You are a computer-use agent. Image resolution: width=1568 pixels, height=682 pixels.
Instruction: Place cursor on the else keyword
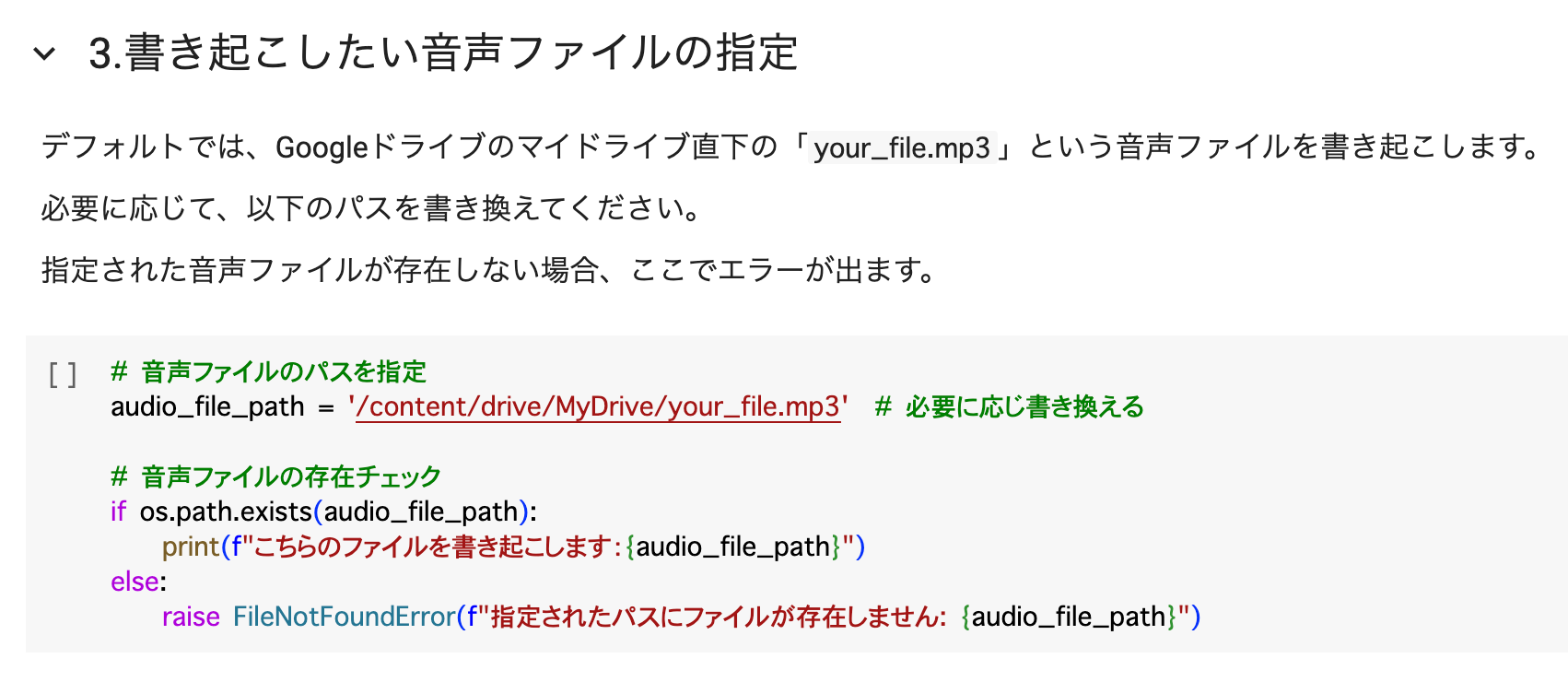click(135, 582)
